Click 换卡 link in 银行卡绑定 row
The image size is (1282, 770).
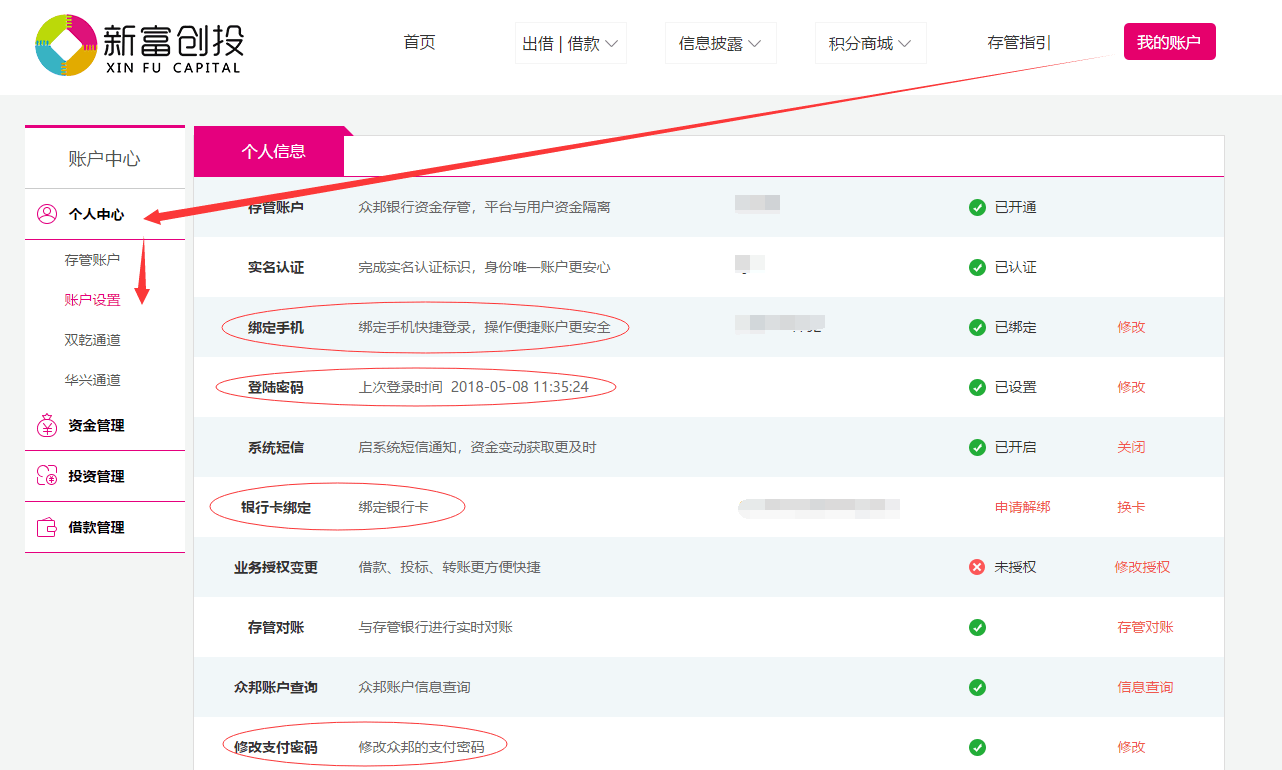(1131, 507)
